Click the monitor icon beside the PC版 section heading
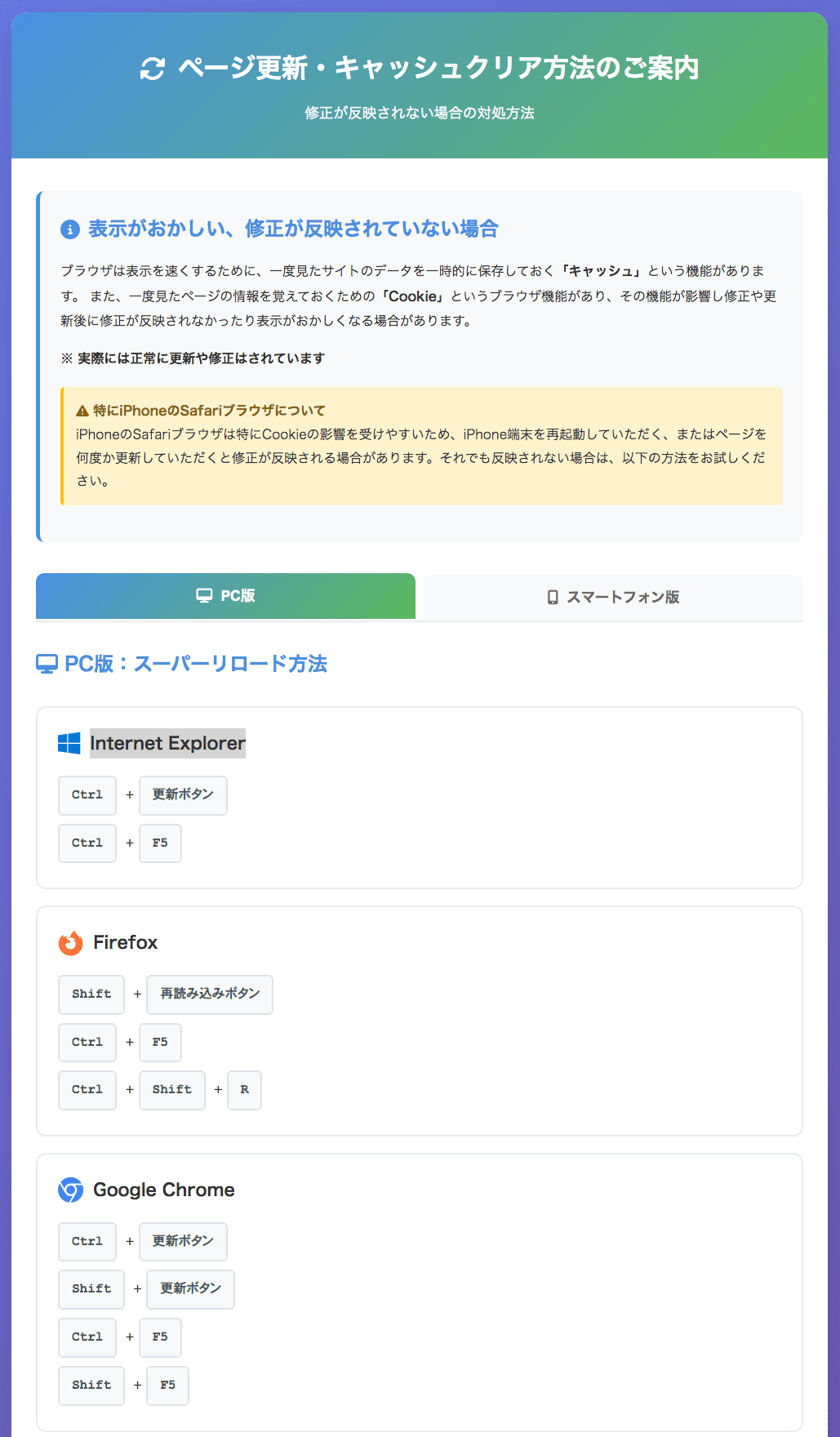The width and height of the screenshot is (840, 1437). pyautogui.click(x=47, y=664)
